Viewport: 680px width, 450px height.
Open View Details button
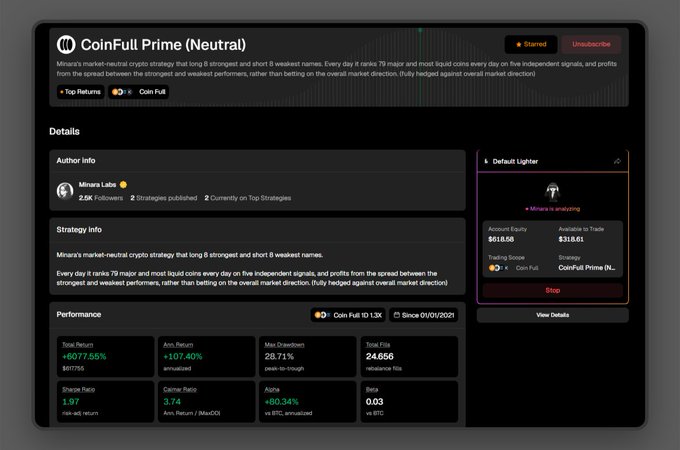552,315
